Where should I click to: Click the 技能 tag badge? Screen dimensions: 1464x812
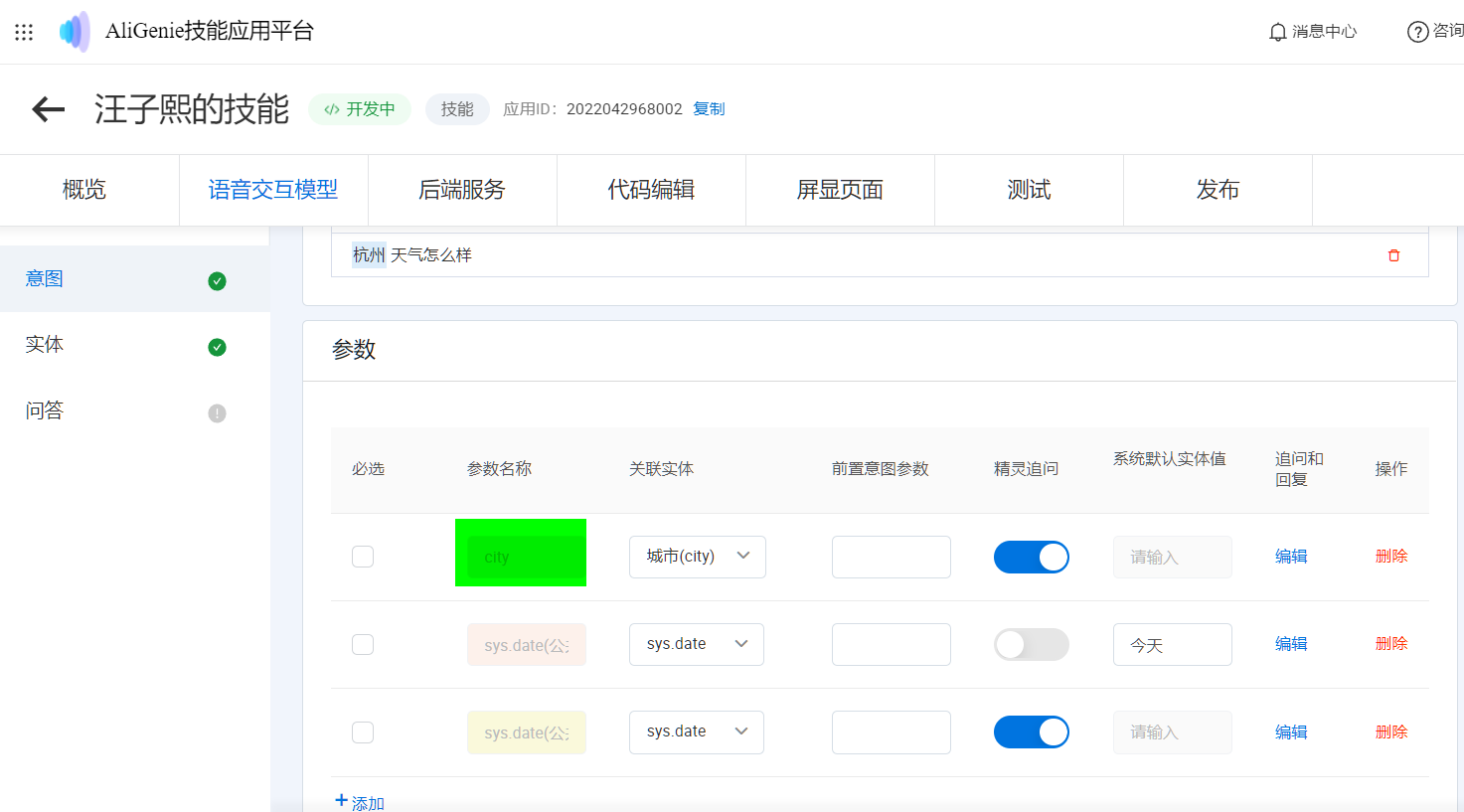coord(457,109)
